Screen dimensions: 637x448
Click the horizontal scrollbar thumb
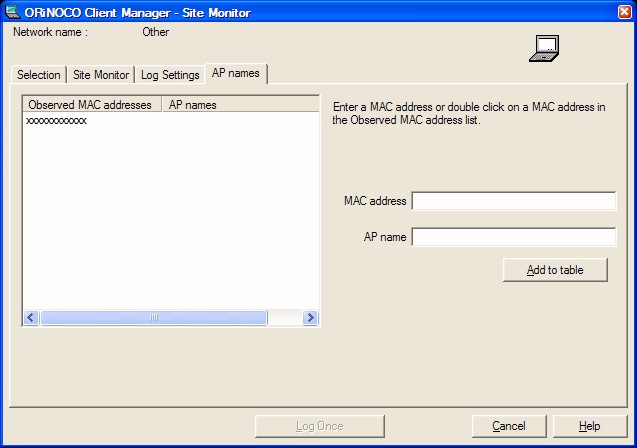[154, 317]
